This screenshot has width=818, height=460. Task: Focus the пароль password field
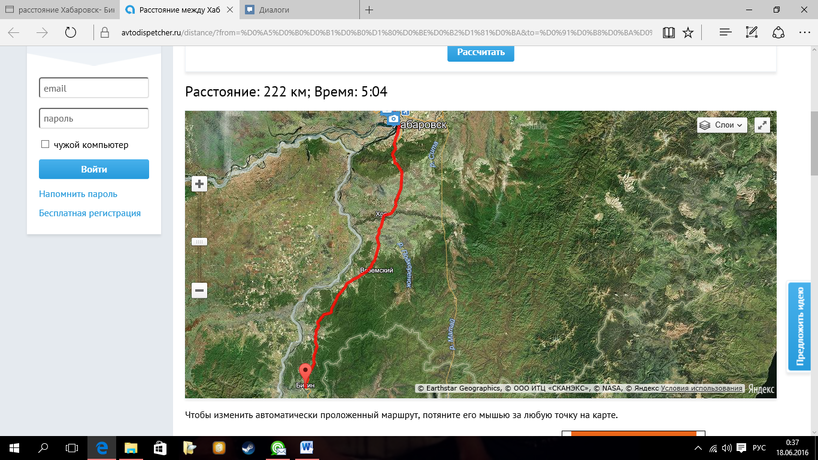[94, 118]
